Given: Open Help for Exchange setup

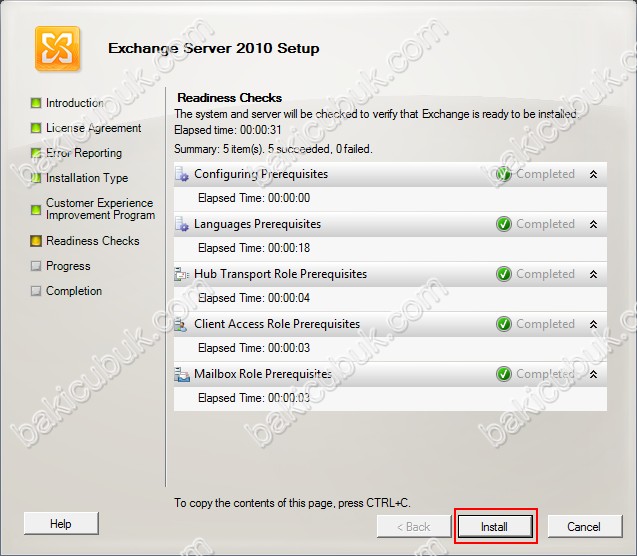Looking at the screenshot, I should pos(61,524).
